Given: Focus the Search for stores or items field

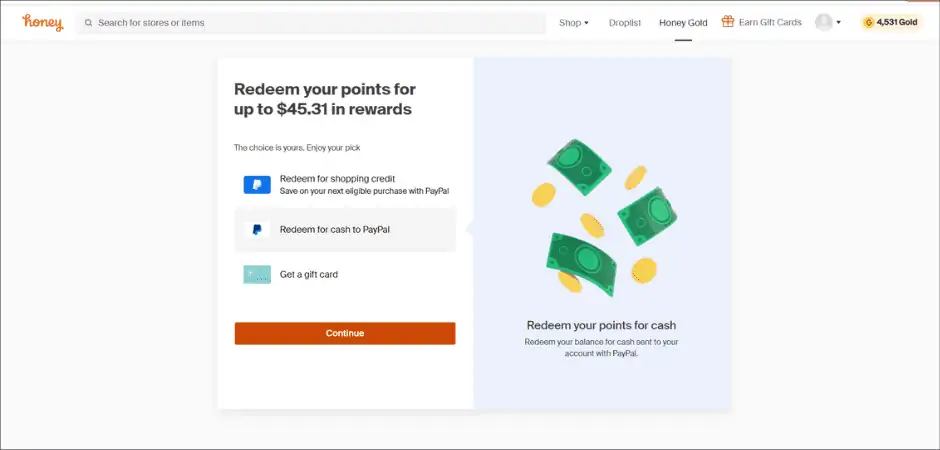Looking at the screenshot, I should coord(311,23).
